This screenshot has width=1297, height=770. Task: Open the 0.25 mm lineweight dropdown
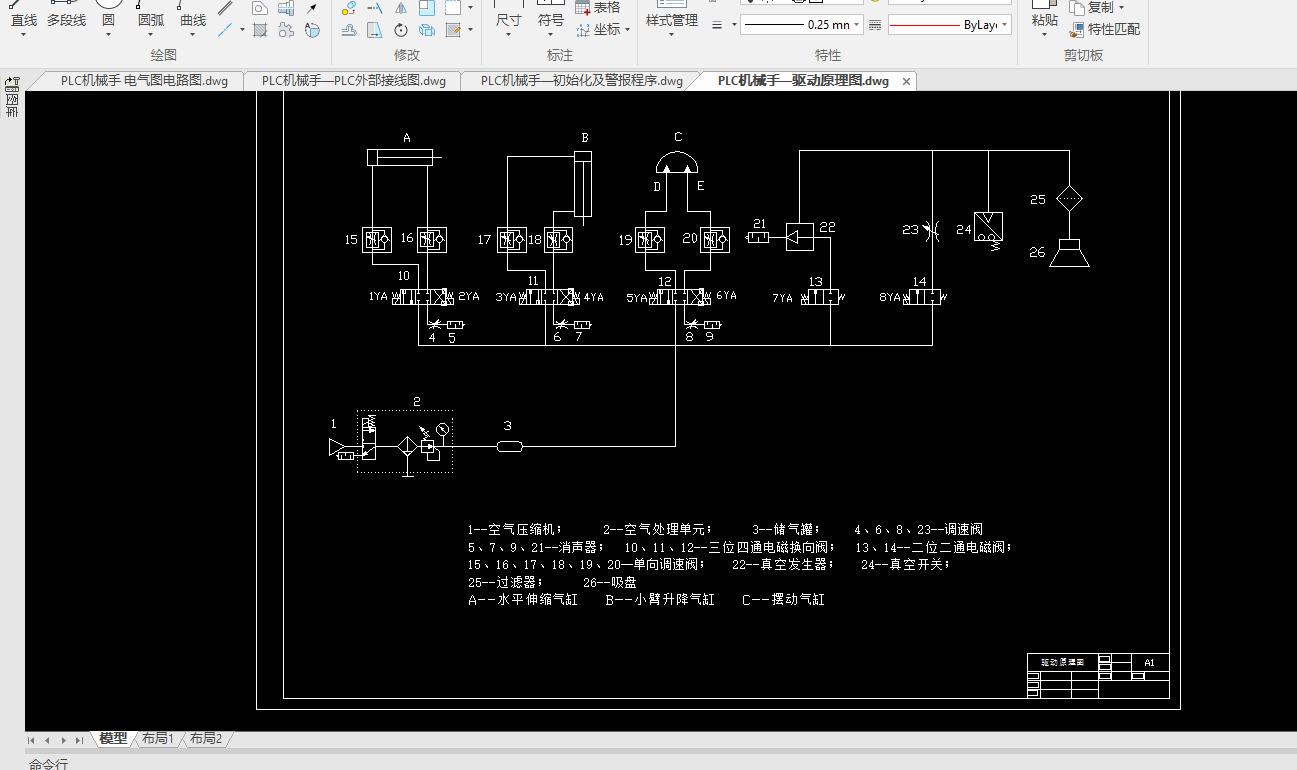click(858, 25)
